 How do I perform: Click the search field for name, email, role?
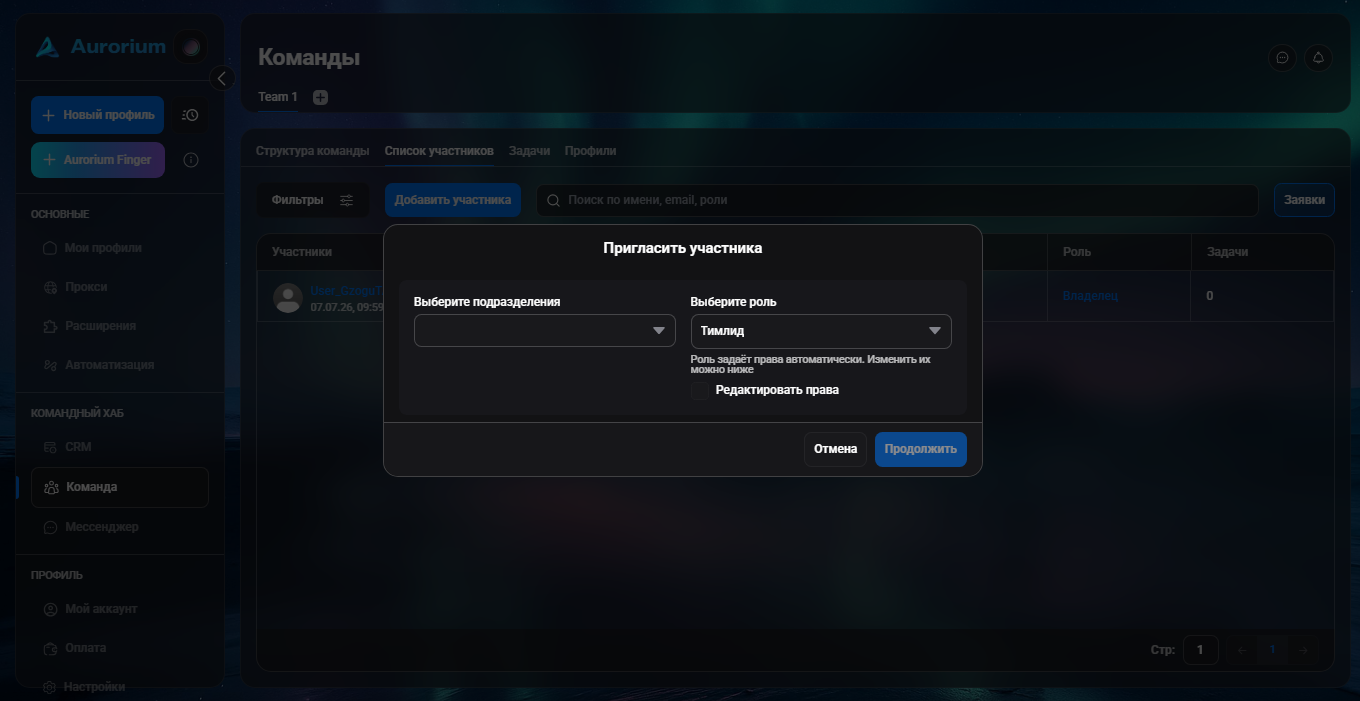point(897,200)
